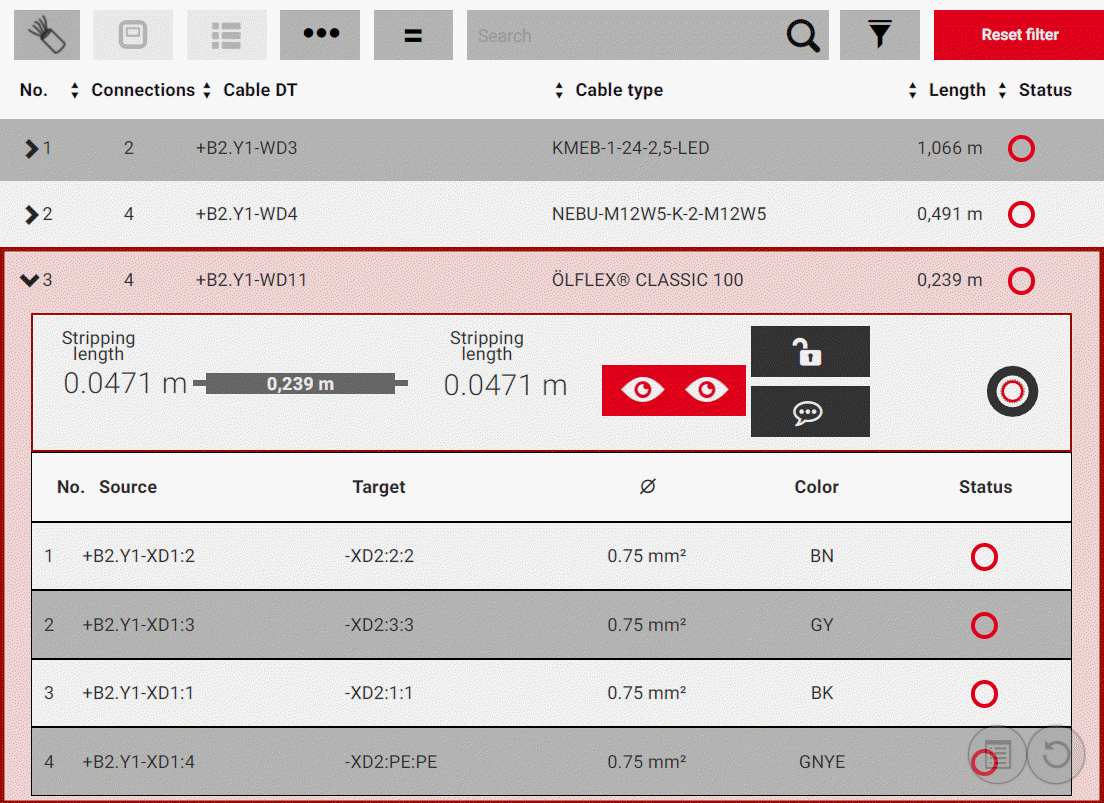
Task: Click the magnifying glass search icon
Action: pyautogui.click(x=802, y=36)
